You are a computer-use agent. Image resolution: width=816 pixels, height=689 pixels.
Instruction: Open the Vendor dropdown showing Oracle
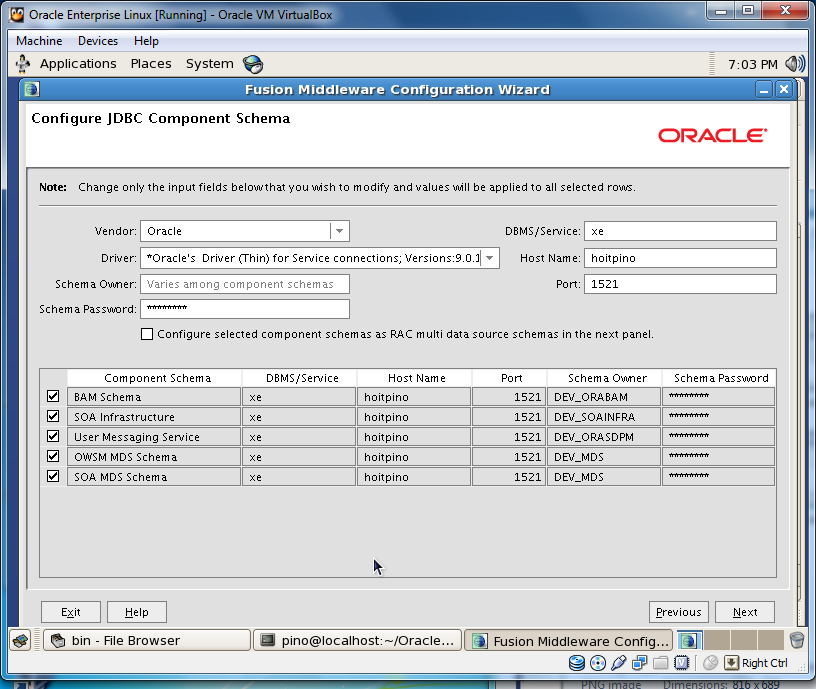(341, 231)
